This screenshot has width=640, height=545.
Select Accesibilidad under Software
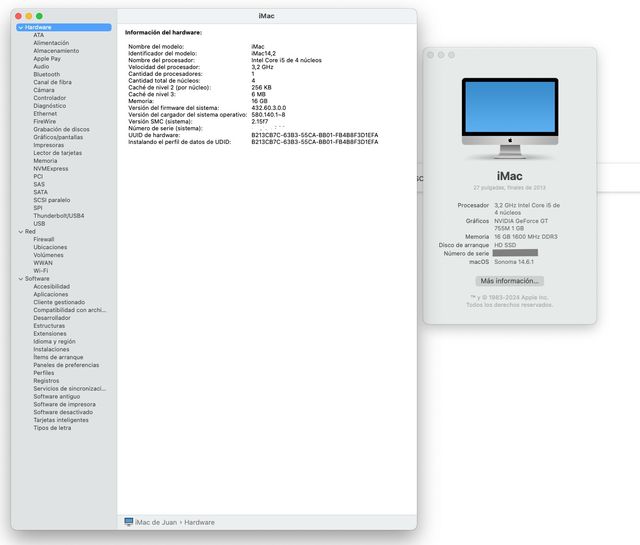51,287
